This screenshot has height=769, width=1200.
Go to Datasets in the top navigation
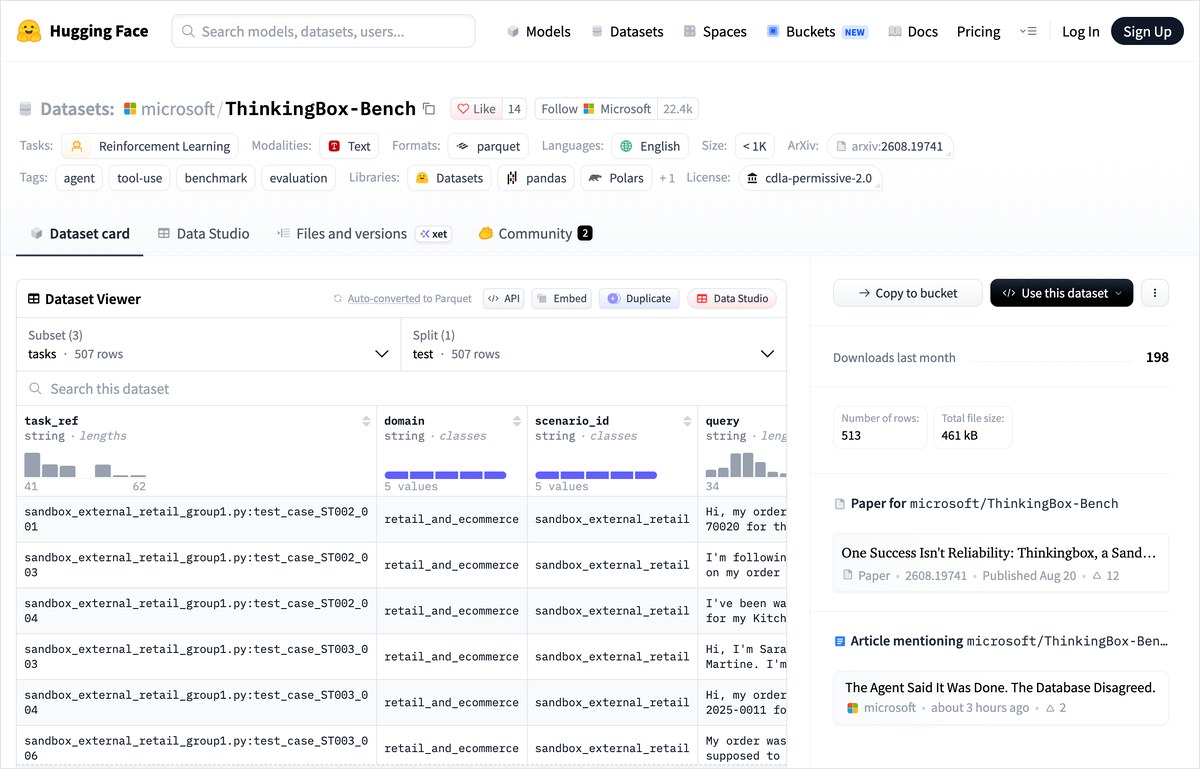point(627,31)
